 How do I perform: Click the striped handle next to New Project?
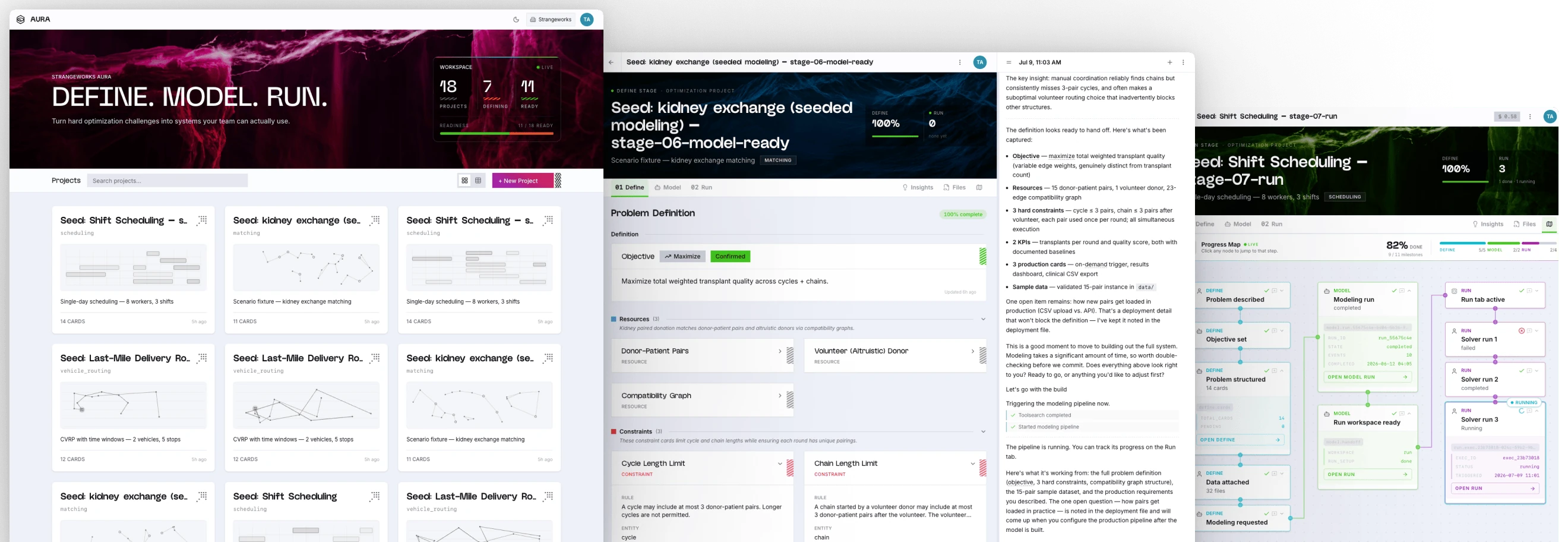coord(558,181)
